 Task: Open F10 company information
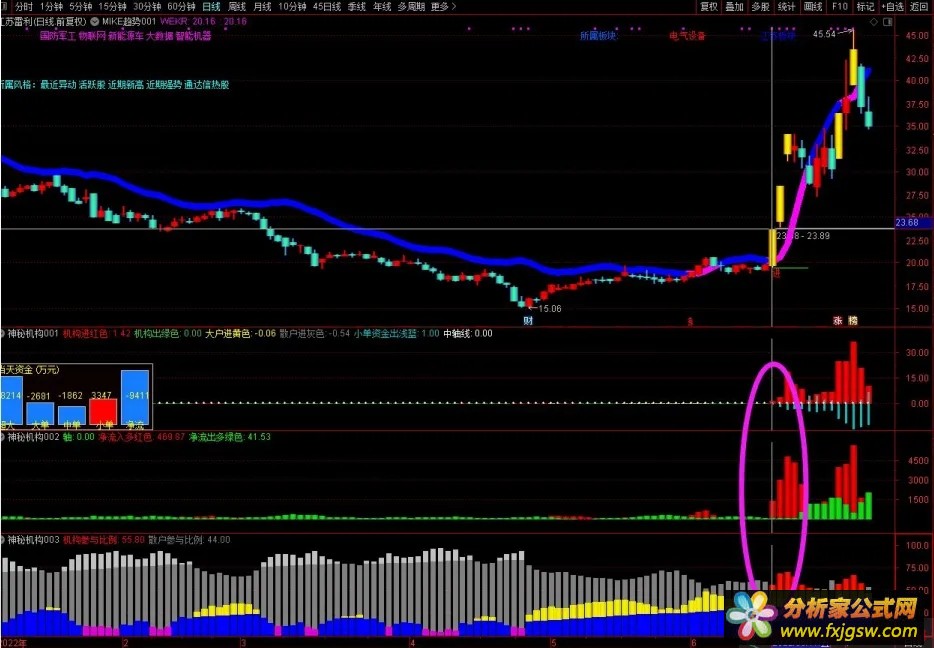(x=839, y=7)
